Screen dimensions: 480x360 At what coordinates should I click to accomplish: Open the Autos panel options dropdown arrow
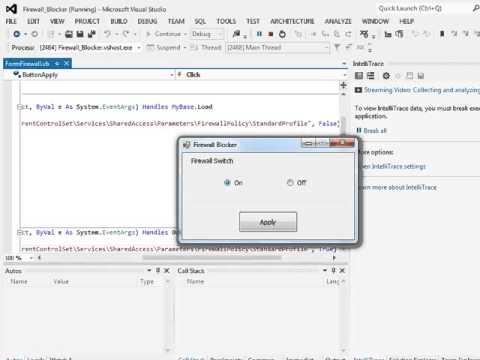(149, 270)
